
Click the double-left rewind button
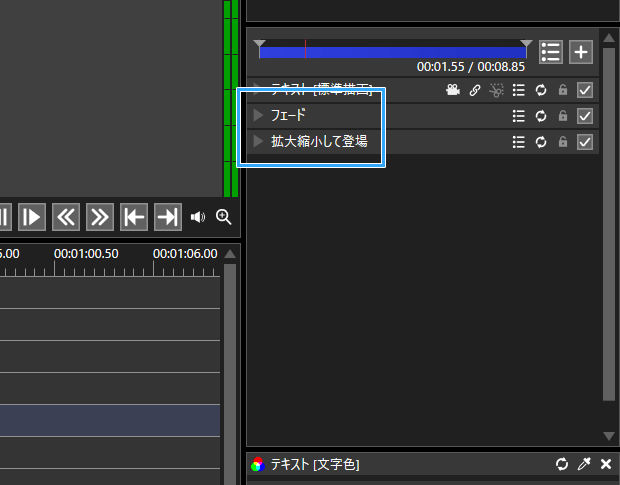(x=66, y=217)
